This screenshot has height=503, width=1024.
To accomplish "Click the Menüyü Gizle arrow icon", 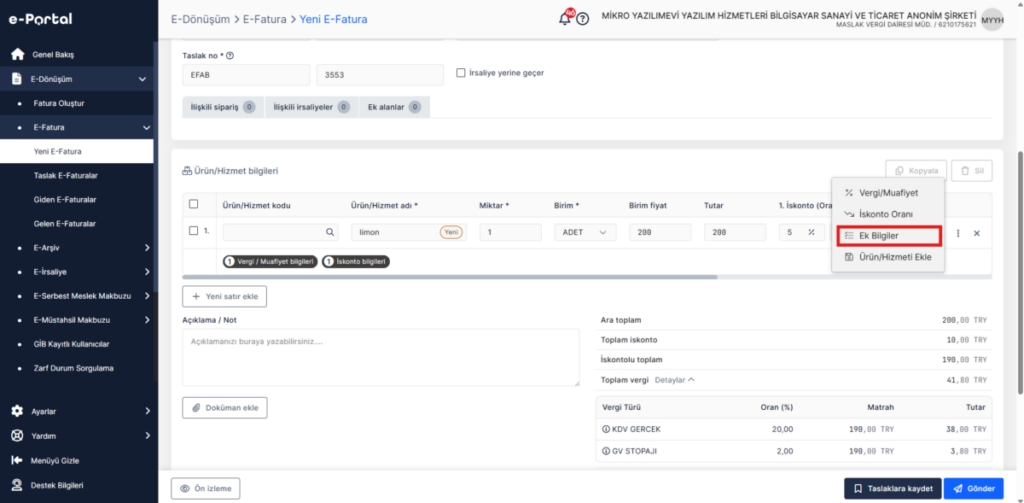I will (x=18, y=461).
